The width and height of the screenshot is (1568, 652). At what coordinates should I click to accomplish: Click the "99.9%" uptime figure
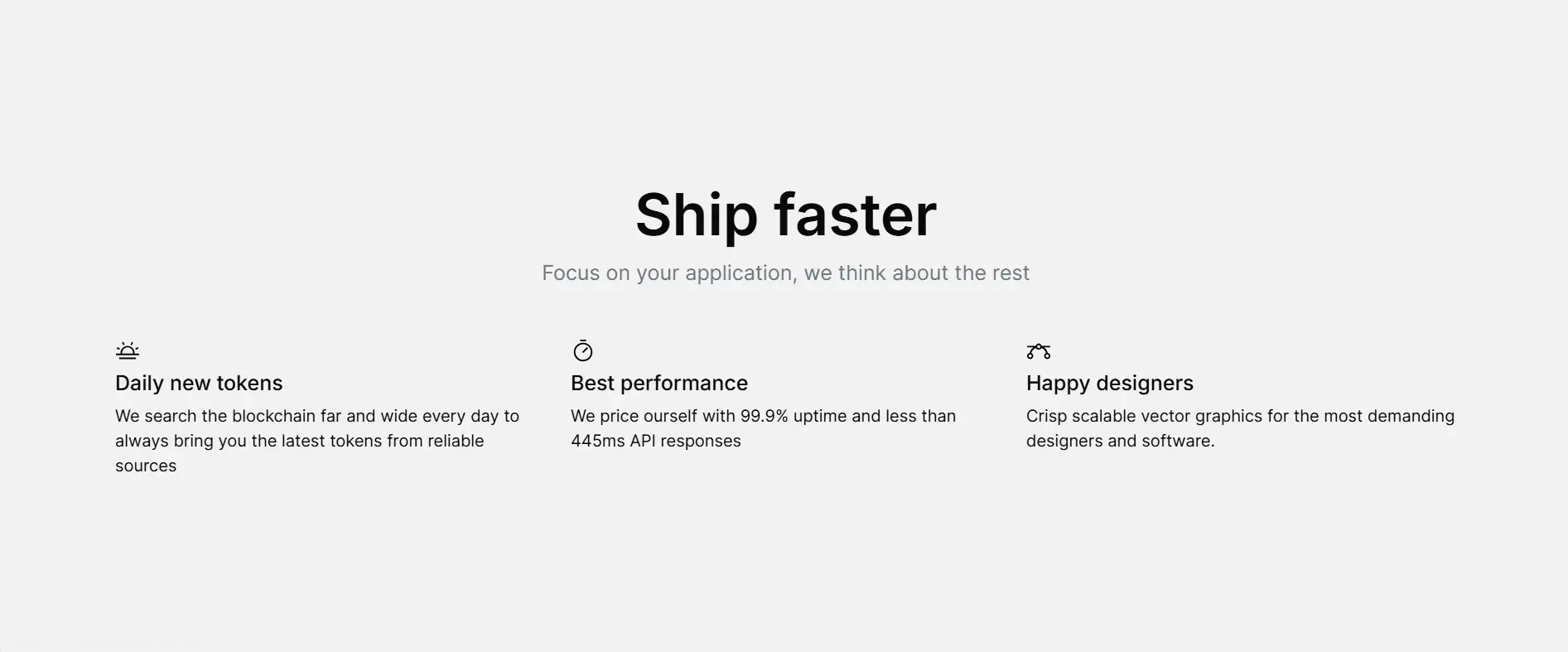click(764, 416)
